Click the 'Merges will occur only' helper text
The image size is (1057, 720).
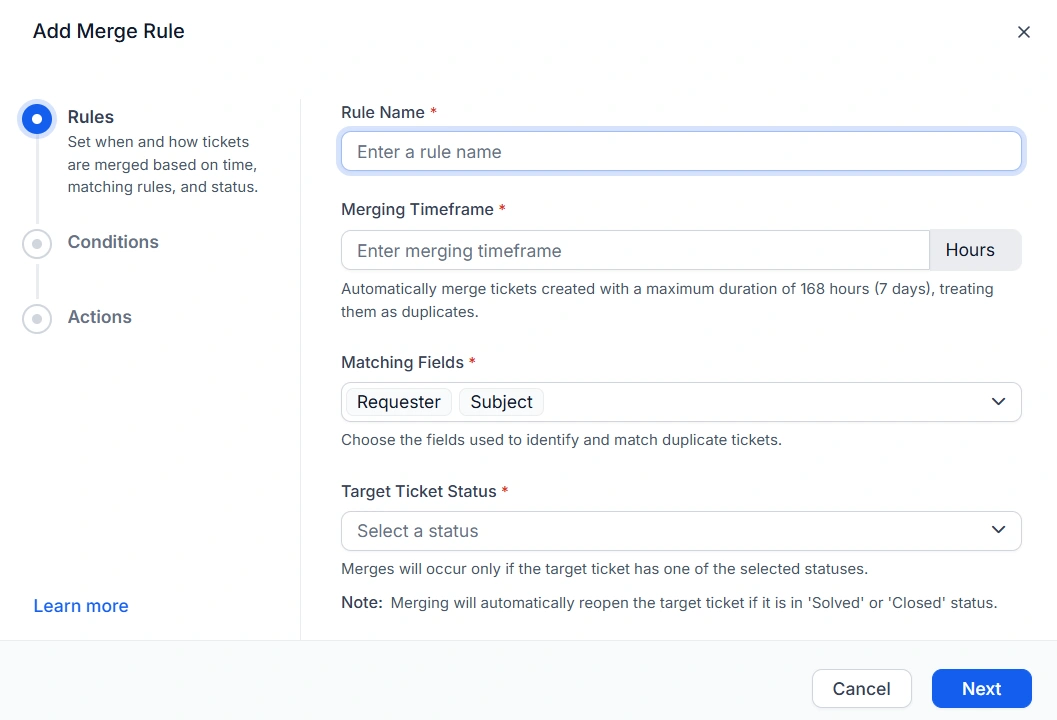pyautogui.click(x=605, y=568)
